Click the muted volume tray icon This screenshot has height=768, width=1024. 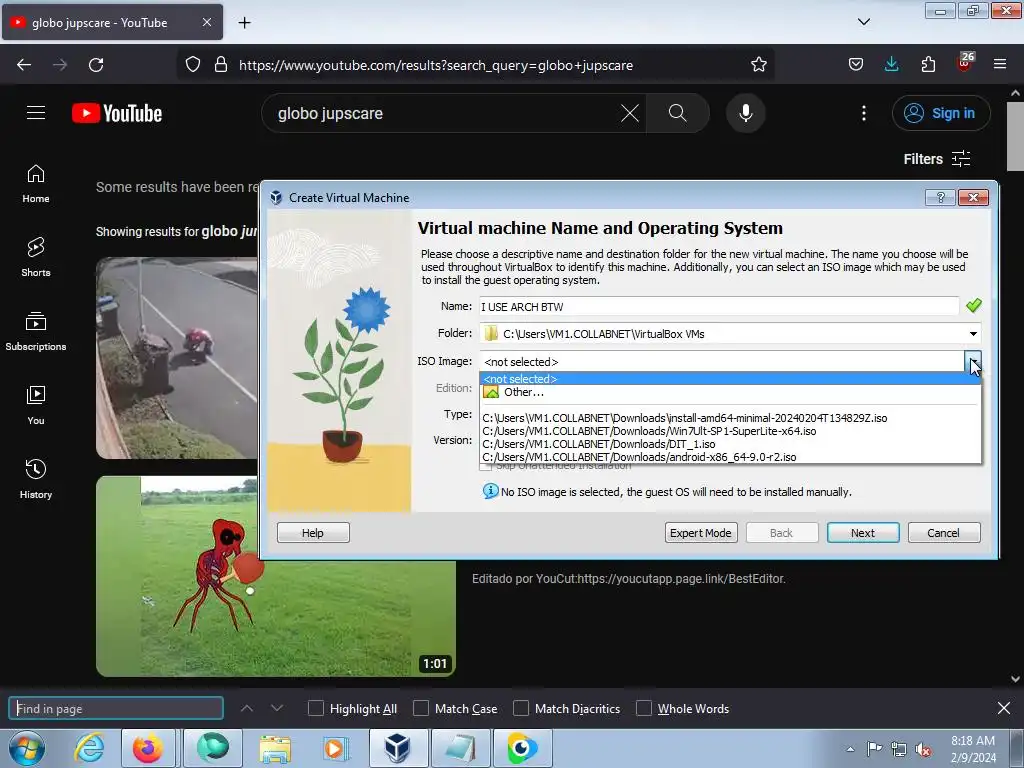pyautogui.click(x=923, y=749)
